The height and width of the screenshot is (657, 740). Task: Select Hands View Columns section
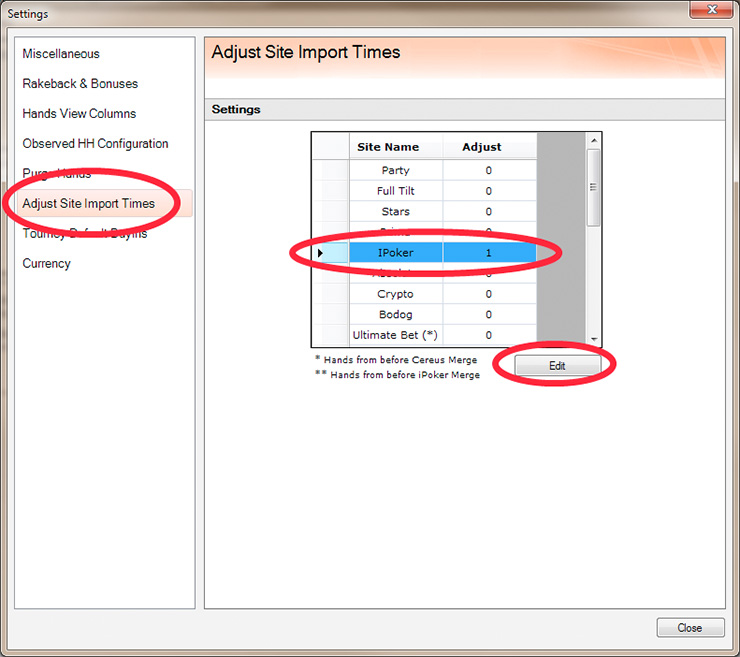[79, 113]
